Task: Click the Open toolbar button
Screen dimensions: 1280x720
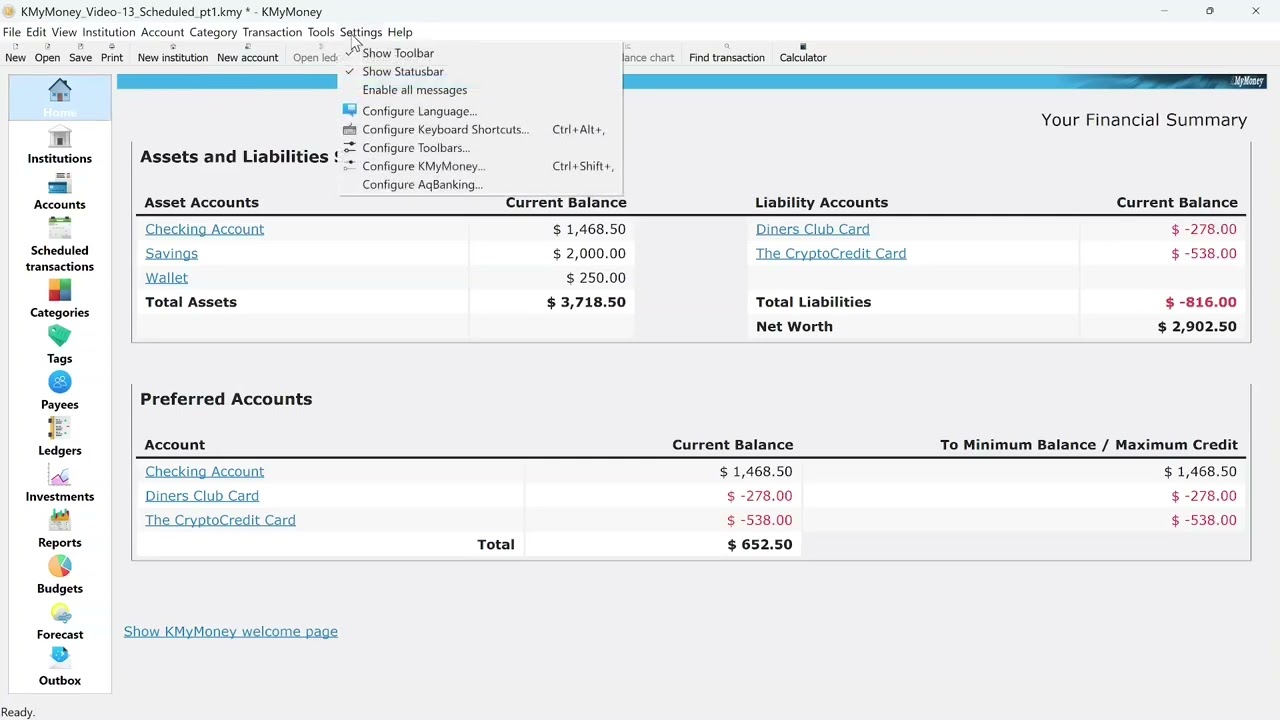Action: click(47, 54)
